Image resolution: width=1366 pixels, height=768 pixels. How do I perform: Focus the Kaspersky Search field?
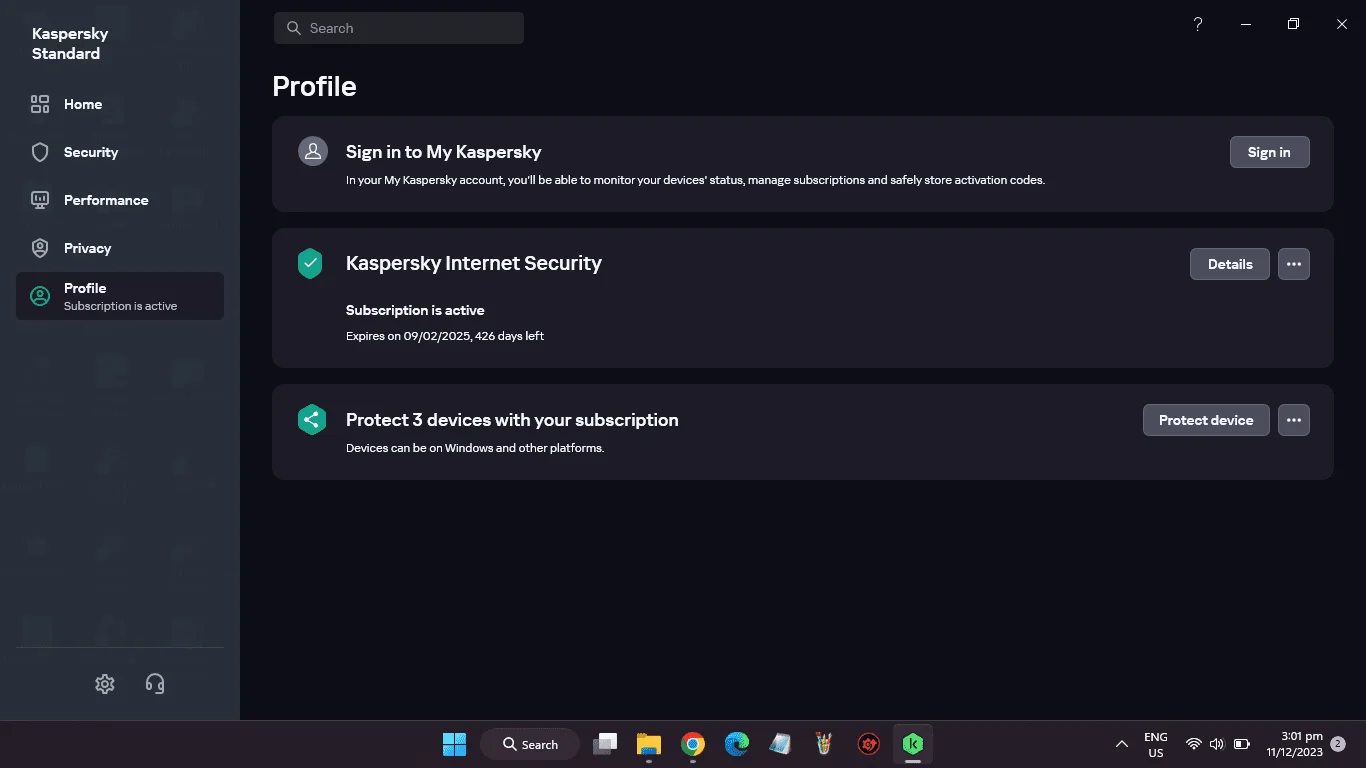399,28
